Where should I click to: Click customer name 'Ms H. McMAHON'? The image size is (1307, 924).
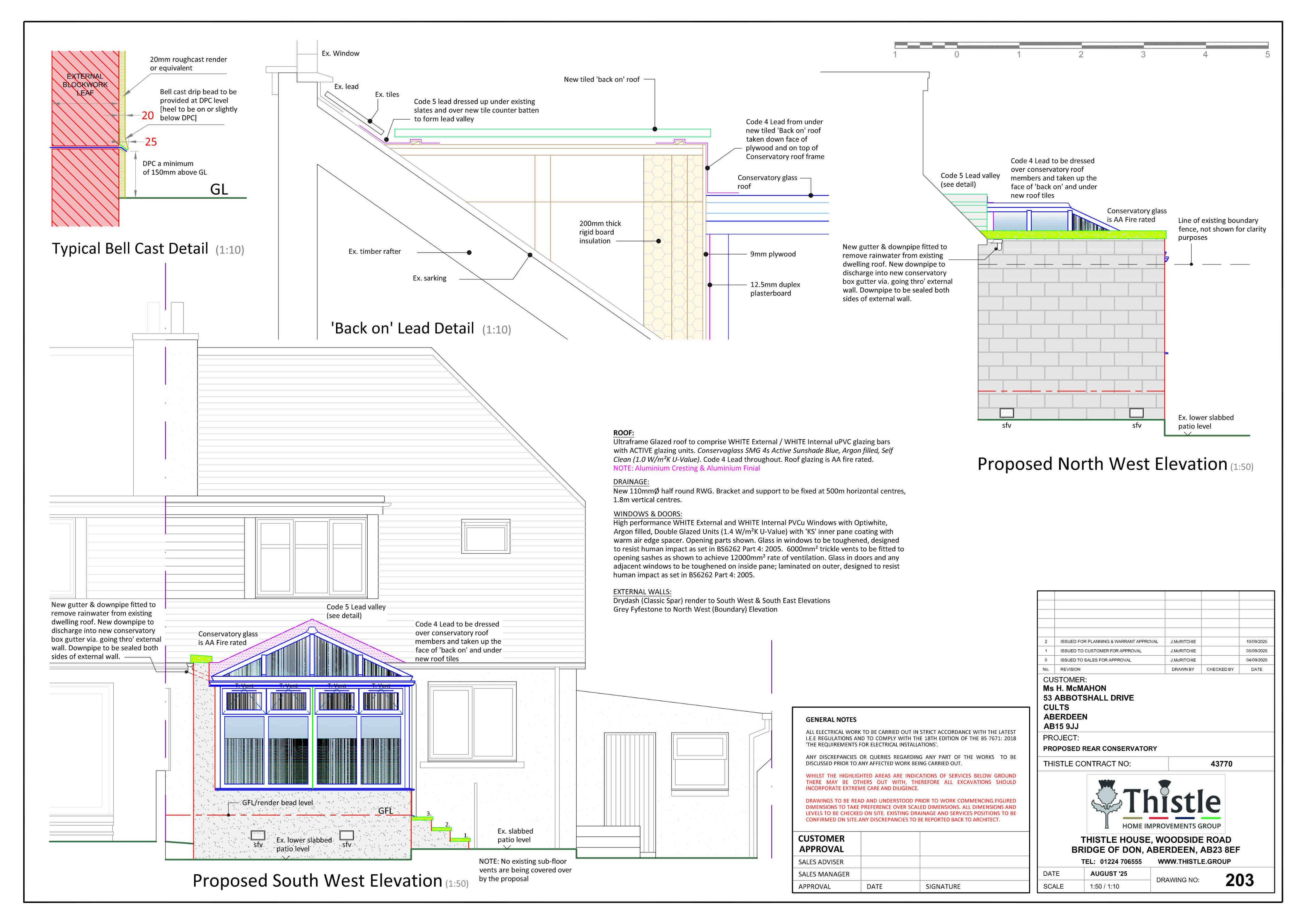1075,688
